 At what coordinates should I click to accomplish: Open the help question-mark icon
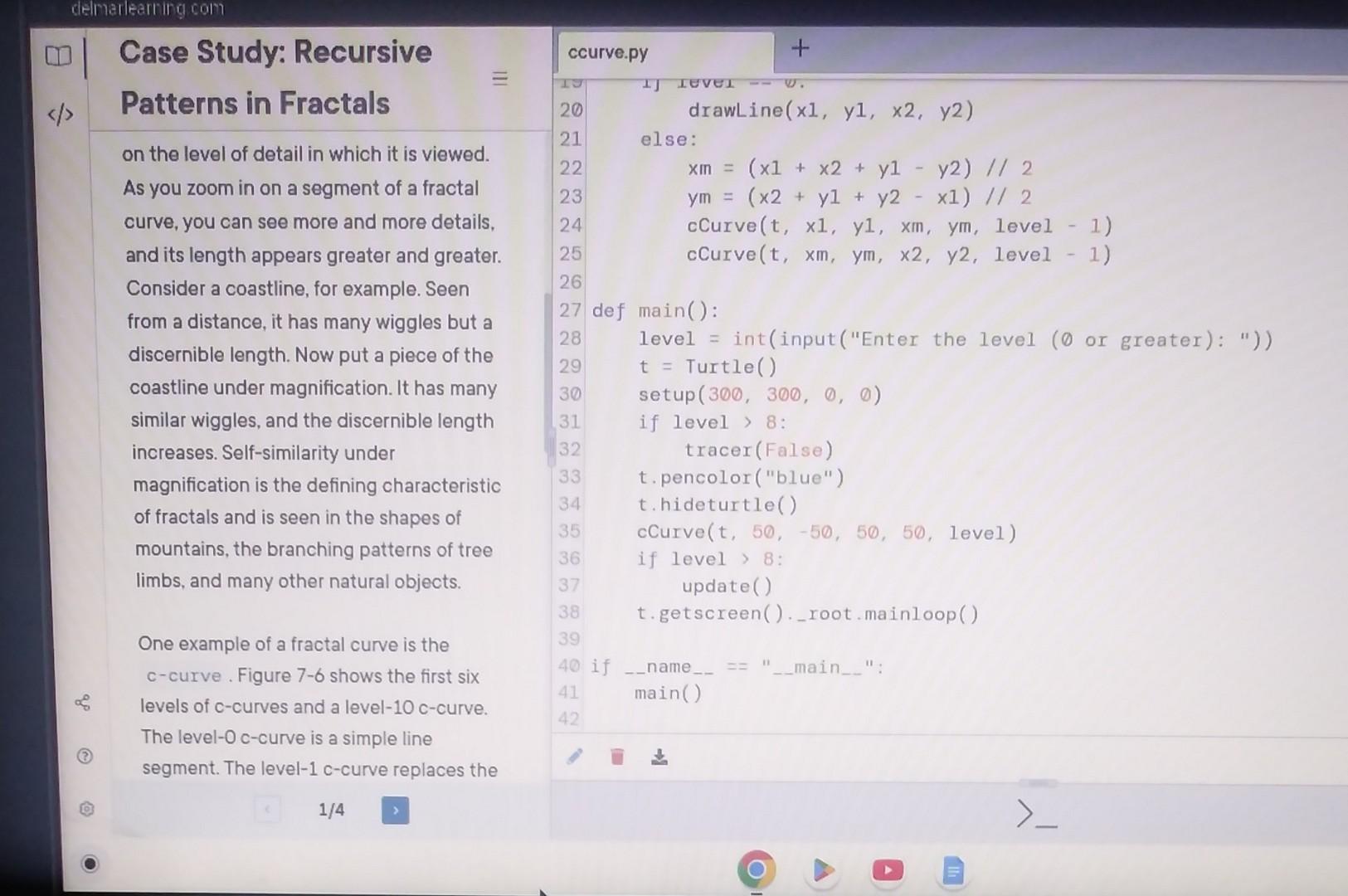(85, 754)
